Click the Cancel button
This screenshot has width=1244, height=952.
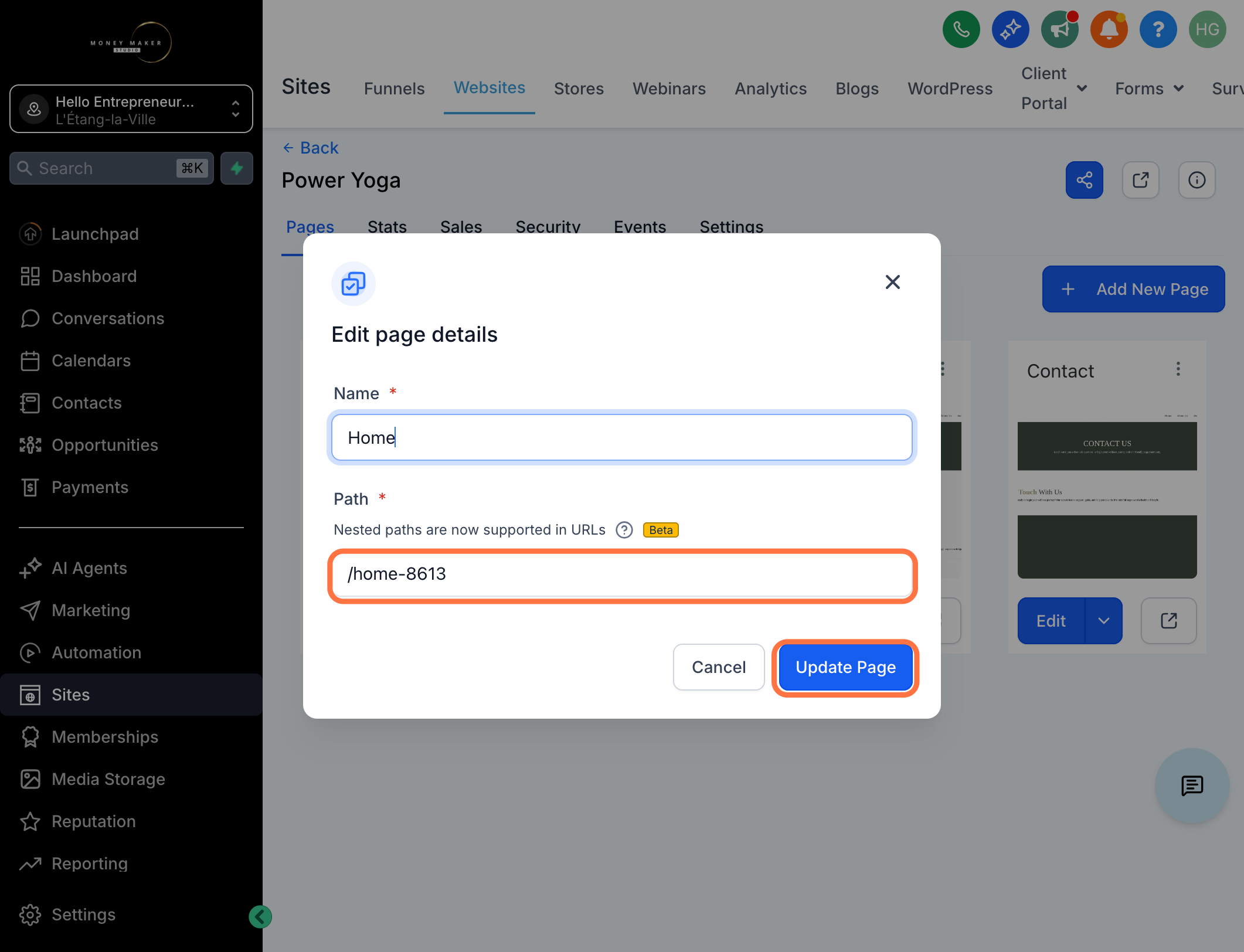point(719,668)
